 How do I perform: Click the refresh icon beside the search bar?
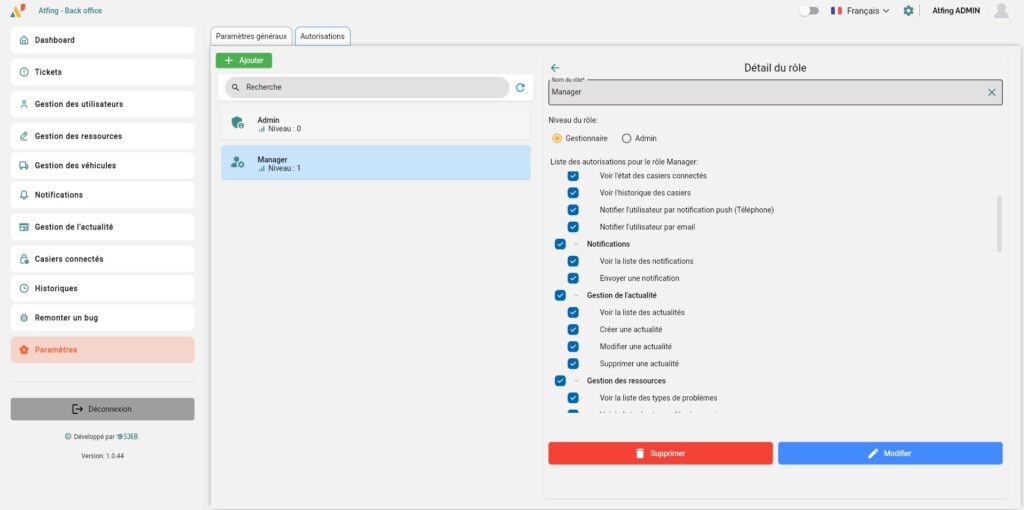tap(520, 88)
